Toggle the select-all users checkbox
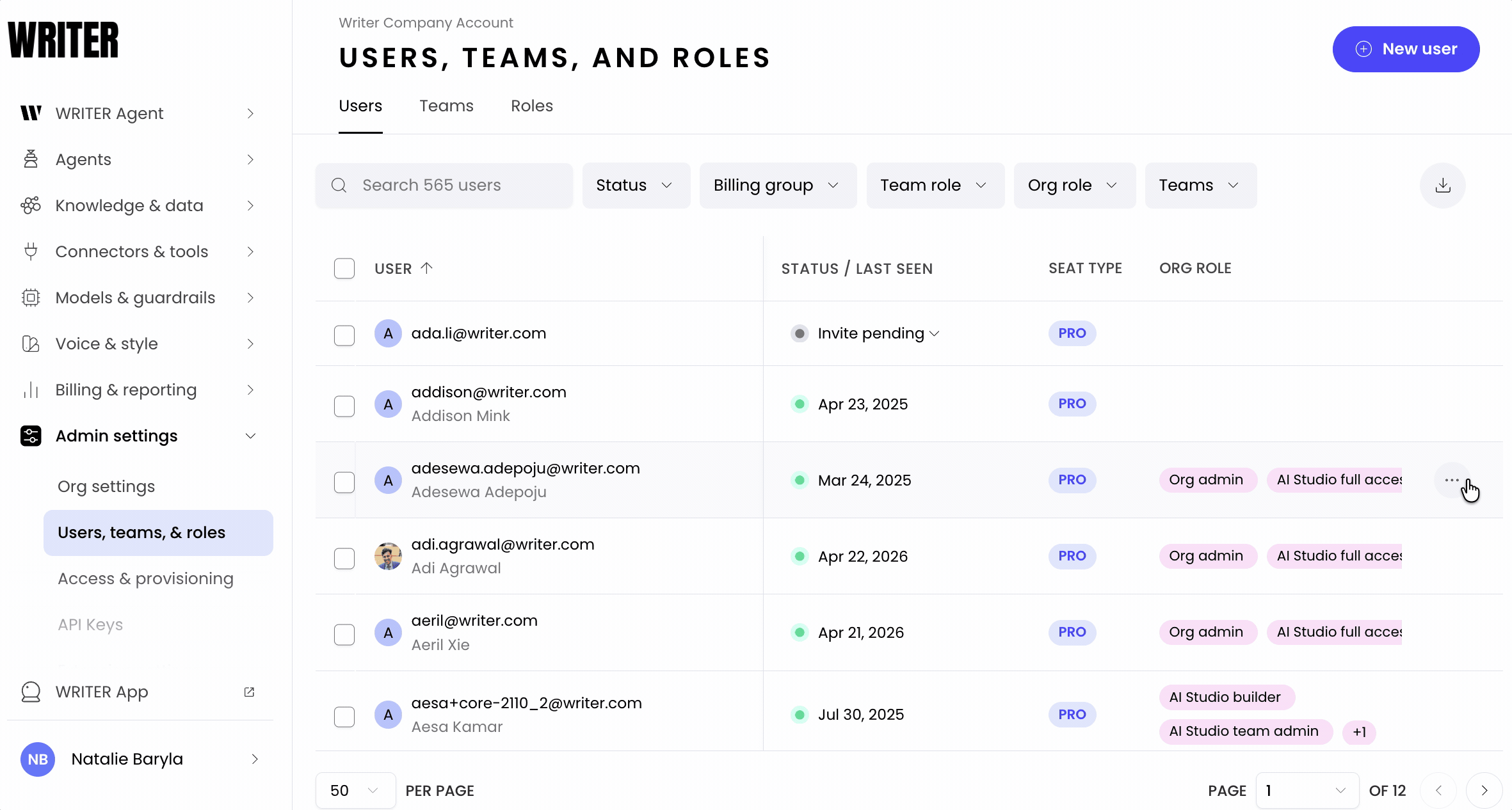 coord(344,268)
